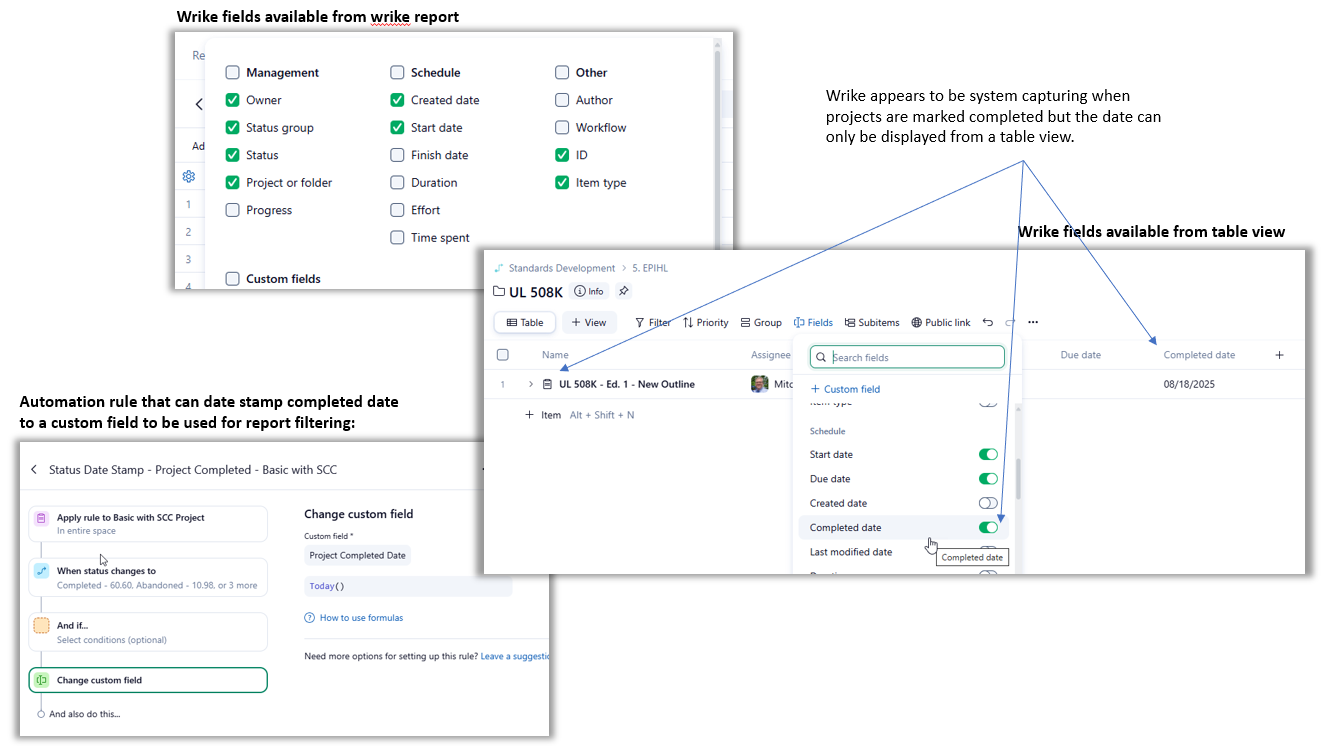Go back using the automation rule back arrow

[34, 470]
